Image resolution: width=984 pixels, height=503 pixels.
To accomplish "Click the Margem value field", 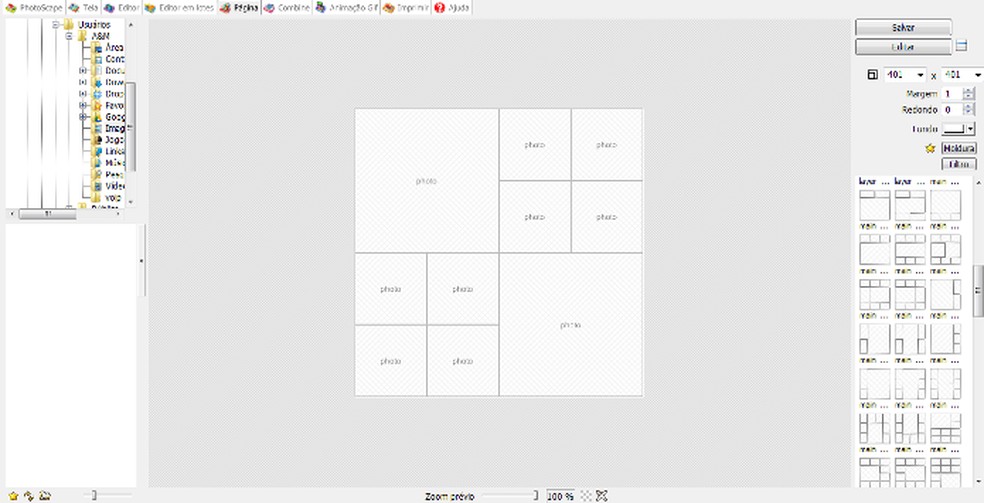I will pos(951,93).
